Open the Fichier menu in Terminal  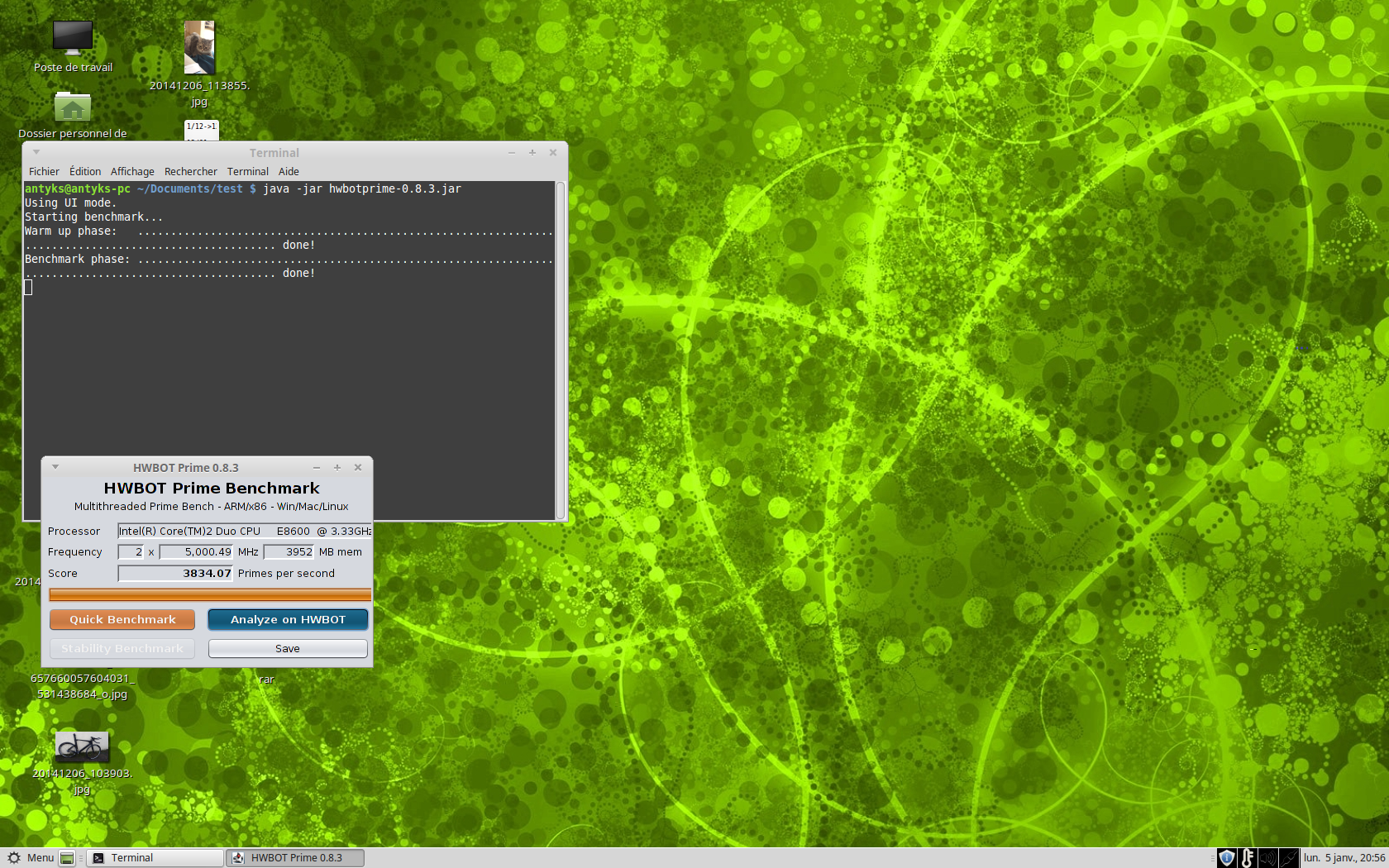44,171
